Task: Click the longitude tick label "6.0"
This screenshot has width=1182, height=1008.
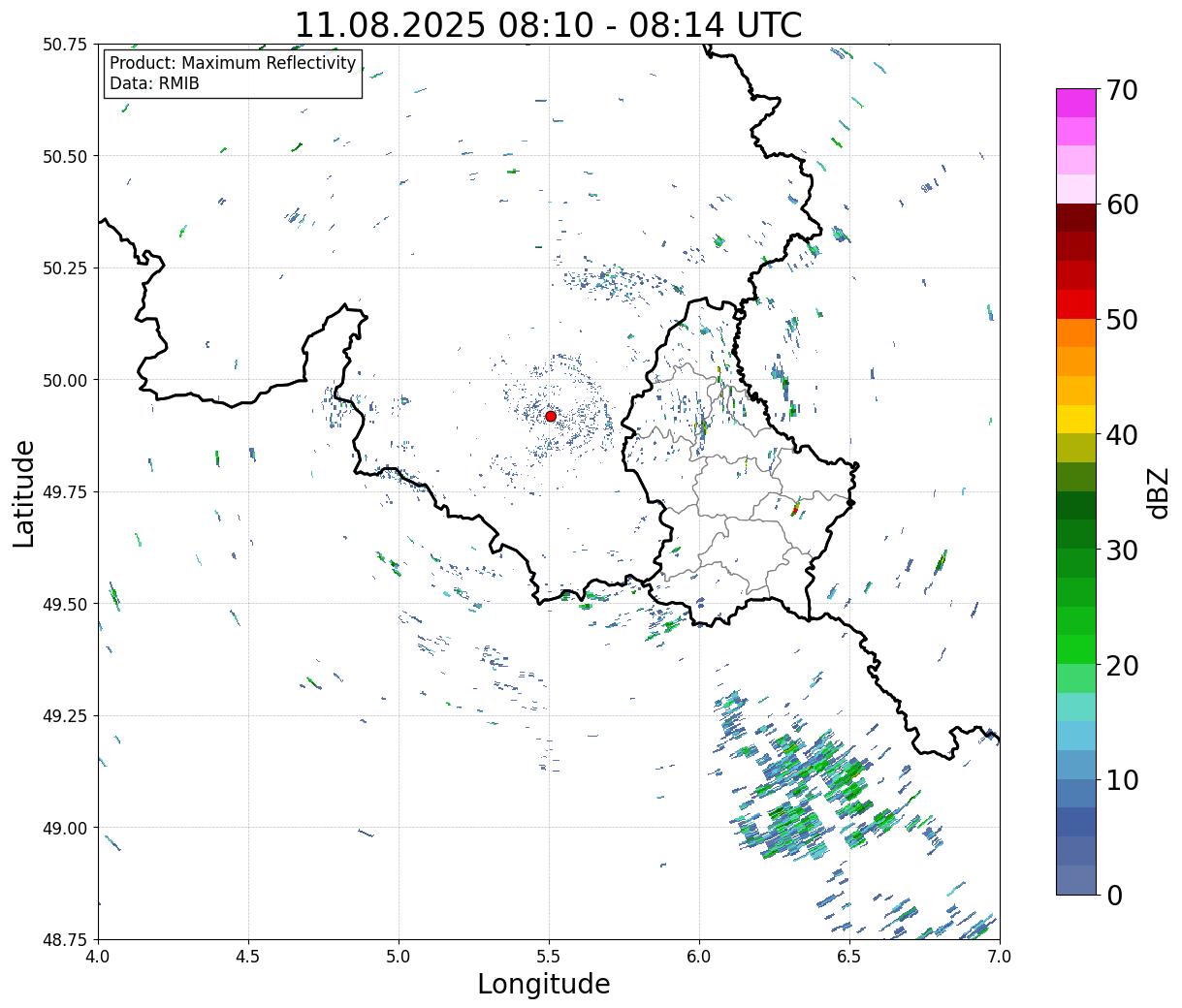Action: click(699, 957)
